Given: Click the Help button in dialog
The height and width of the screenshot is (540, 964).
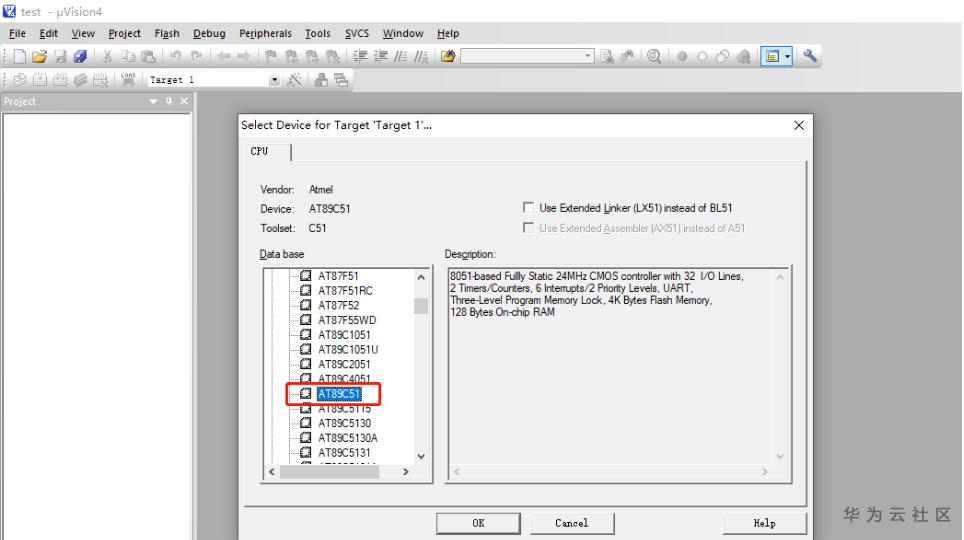Looking at the screenshot, I should pyautogui.click(x=764, y=523).
